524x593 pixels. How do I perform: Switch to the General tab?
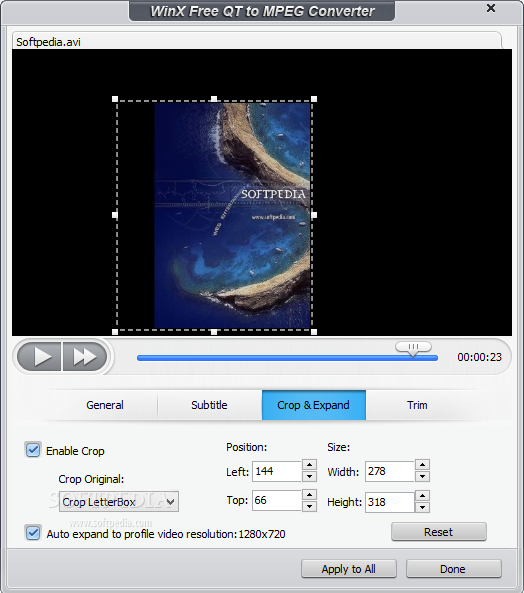click(x=105, y=405)
